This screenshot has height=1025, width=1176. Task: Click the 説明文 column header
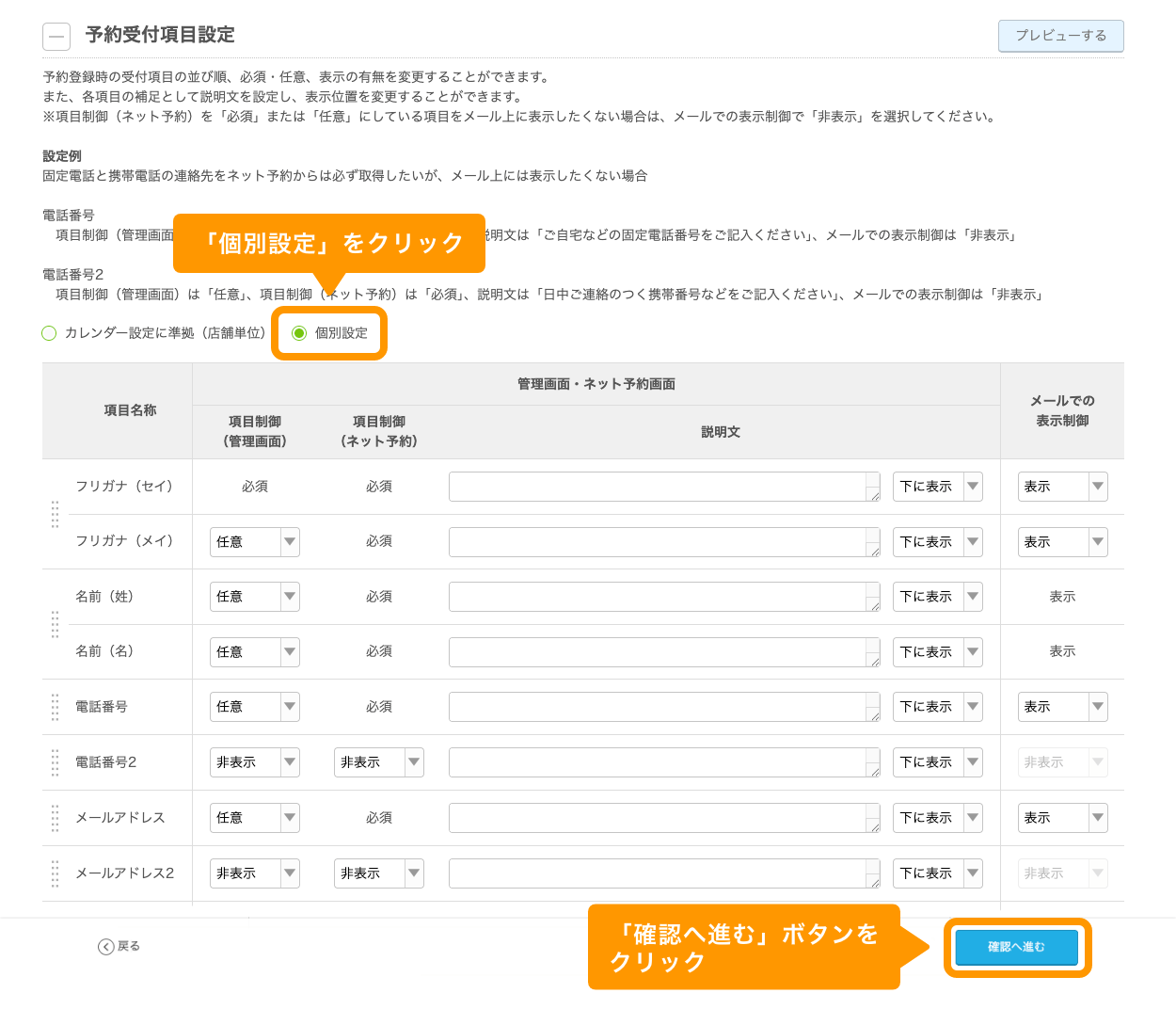(x=721, y=432)
